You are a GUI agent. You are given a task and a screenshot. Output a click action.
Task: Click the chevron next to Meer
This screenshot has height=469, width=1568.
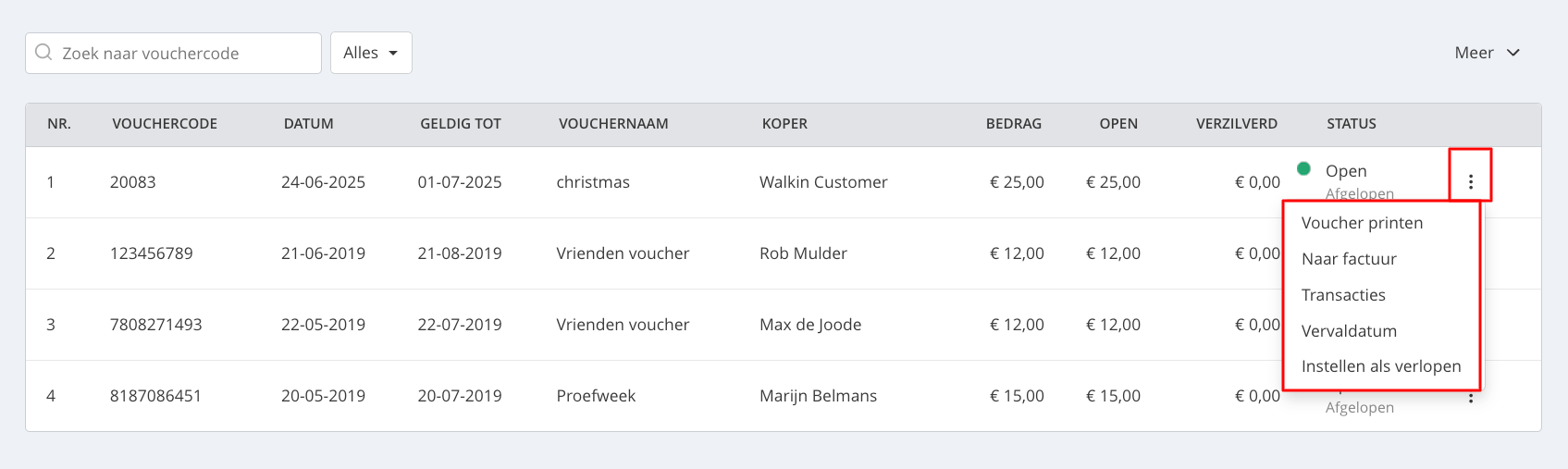point(1513,53)
